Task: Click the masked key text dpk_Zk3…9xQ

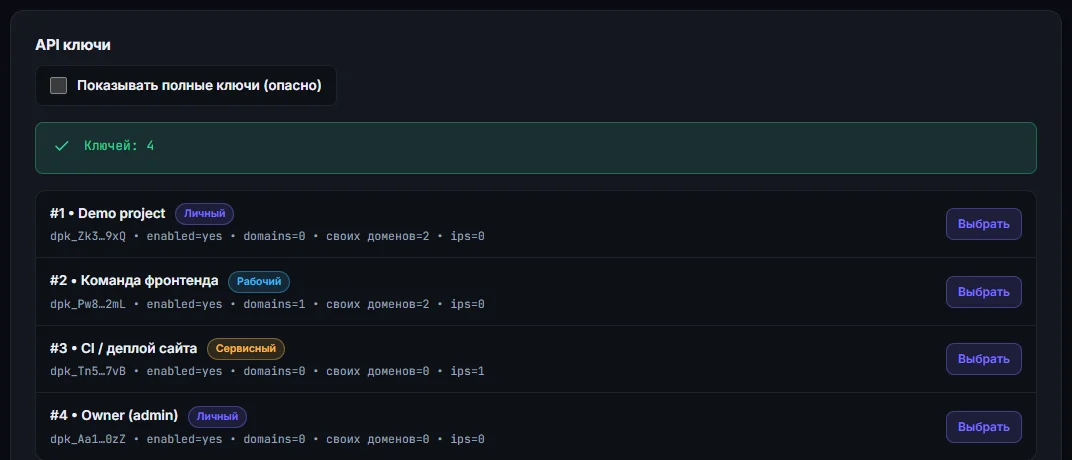Action: click(88, 236)
